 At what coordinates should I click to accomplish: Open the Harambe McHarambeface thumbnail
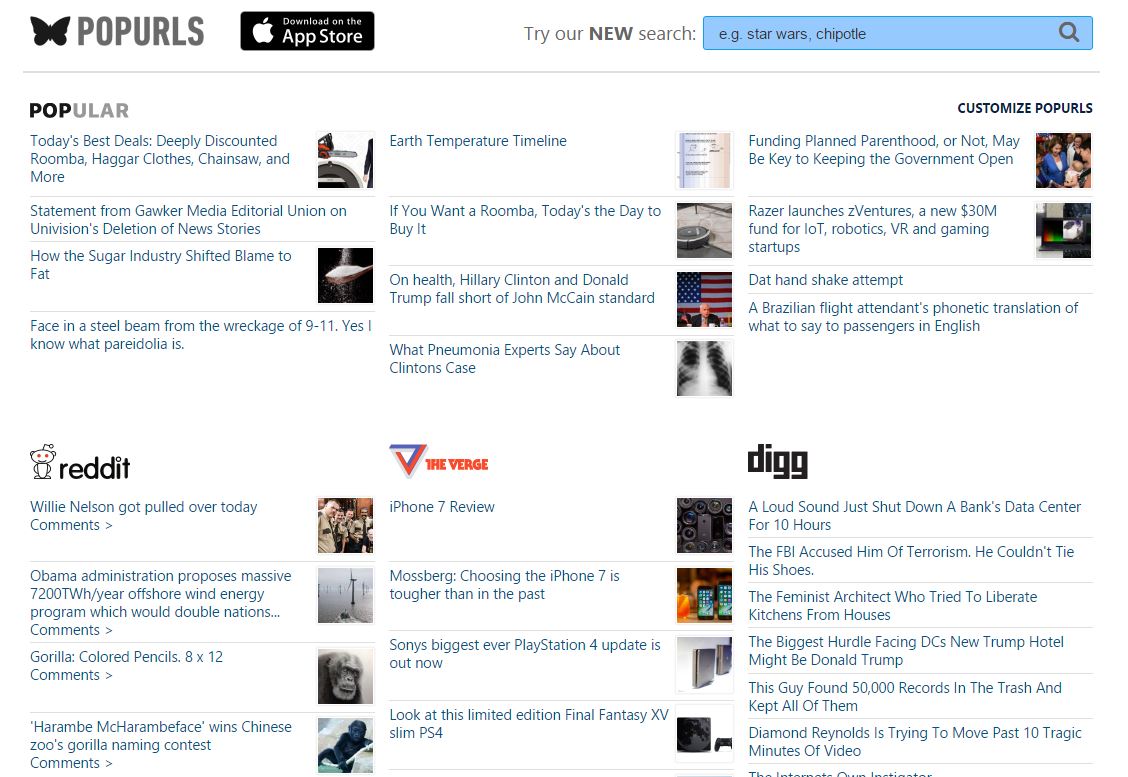[345, 746]
